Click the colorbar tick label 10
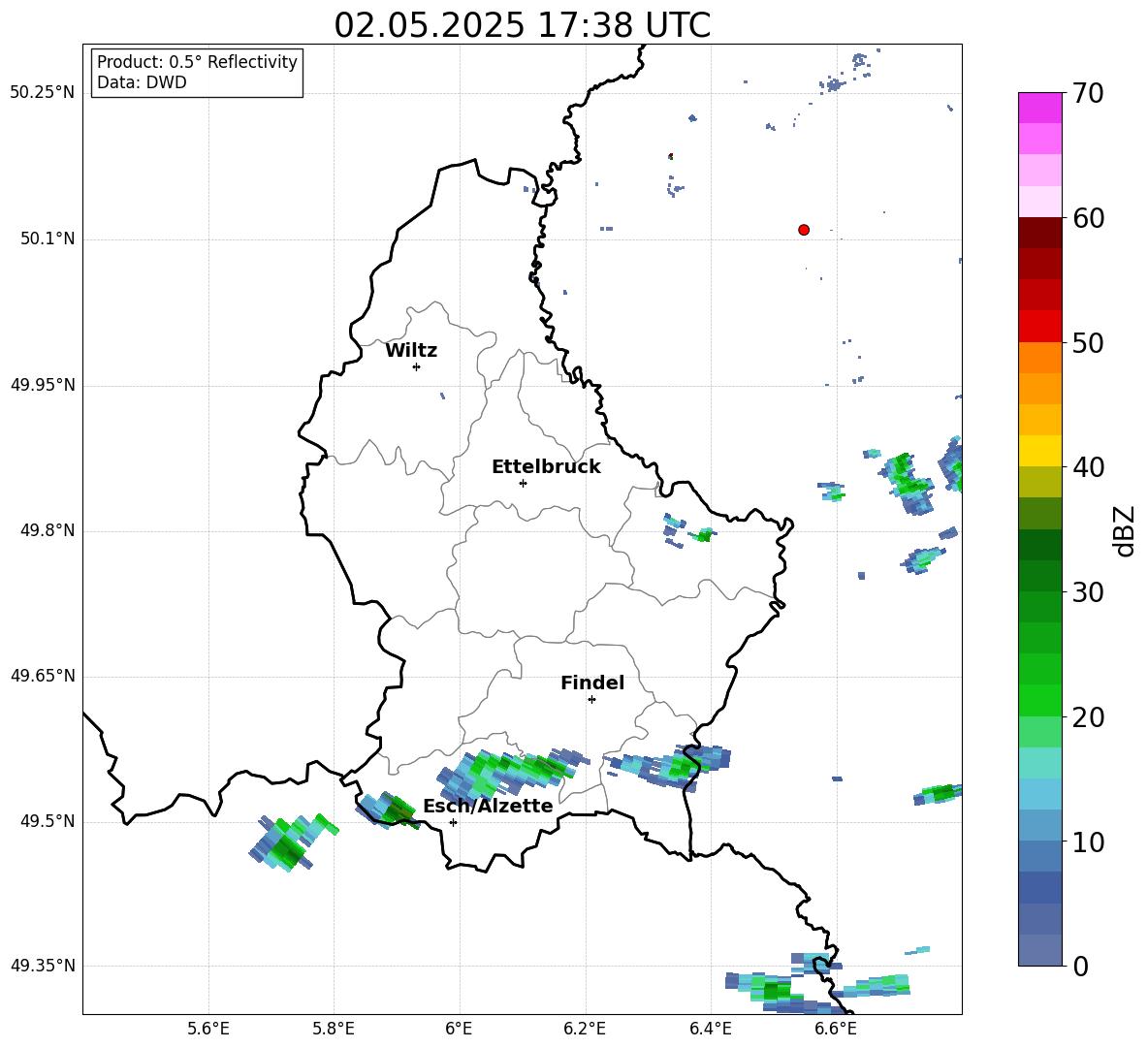The image size is (1148, 1048). coord(1088,842)
